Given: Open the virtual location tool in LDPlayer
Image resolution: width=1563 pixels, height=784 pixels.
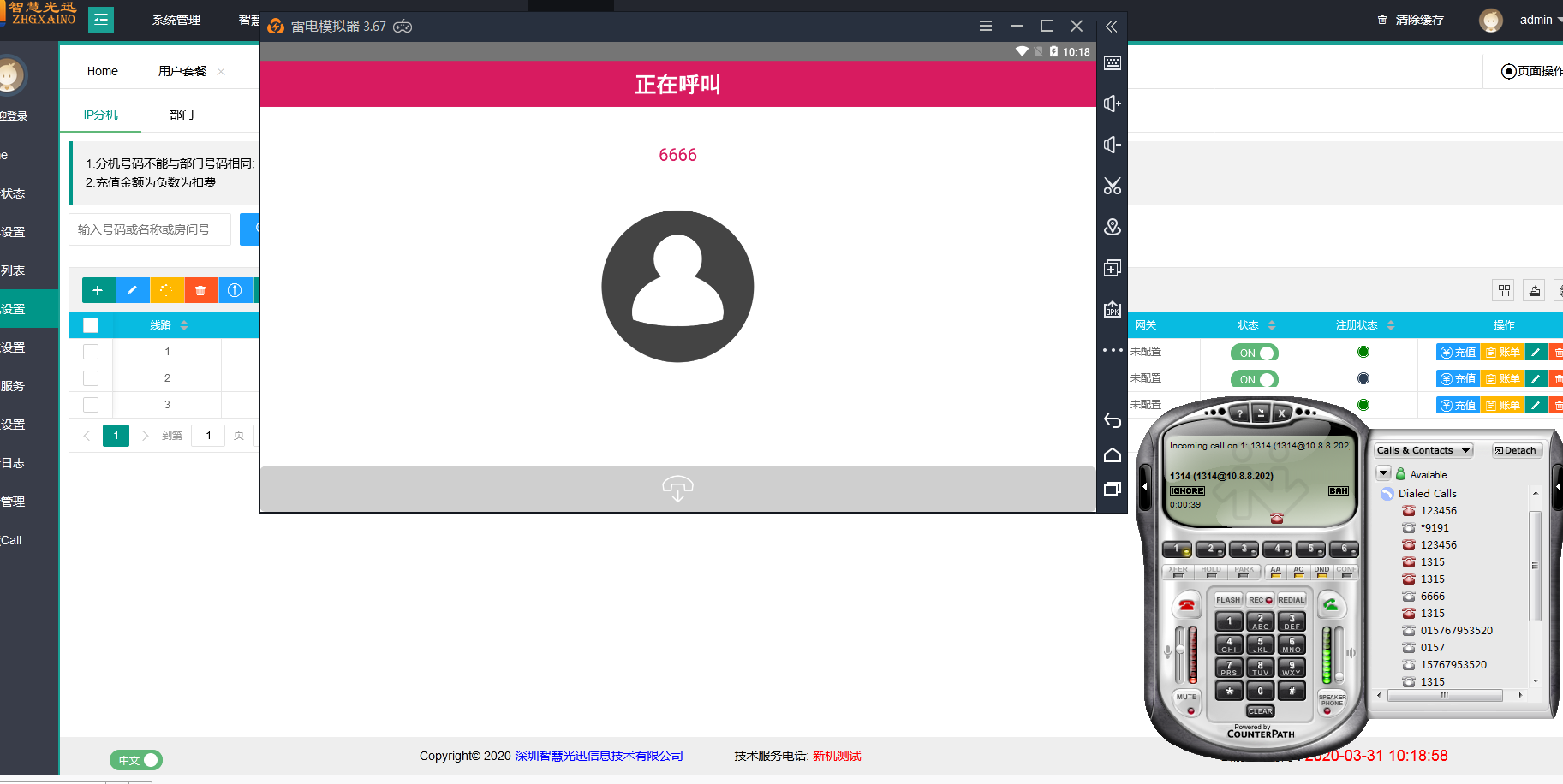Looking at the screenshot, I should [1112, 227].
